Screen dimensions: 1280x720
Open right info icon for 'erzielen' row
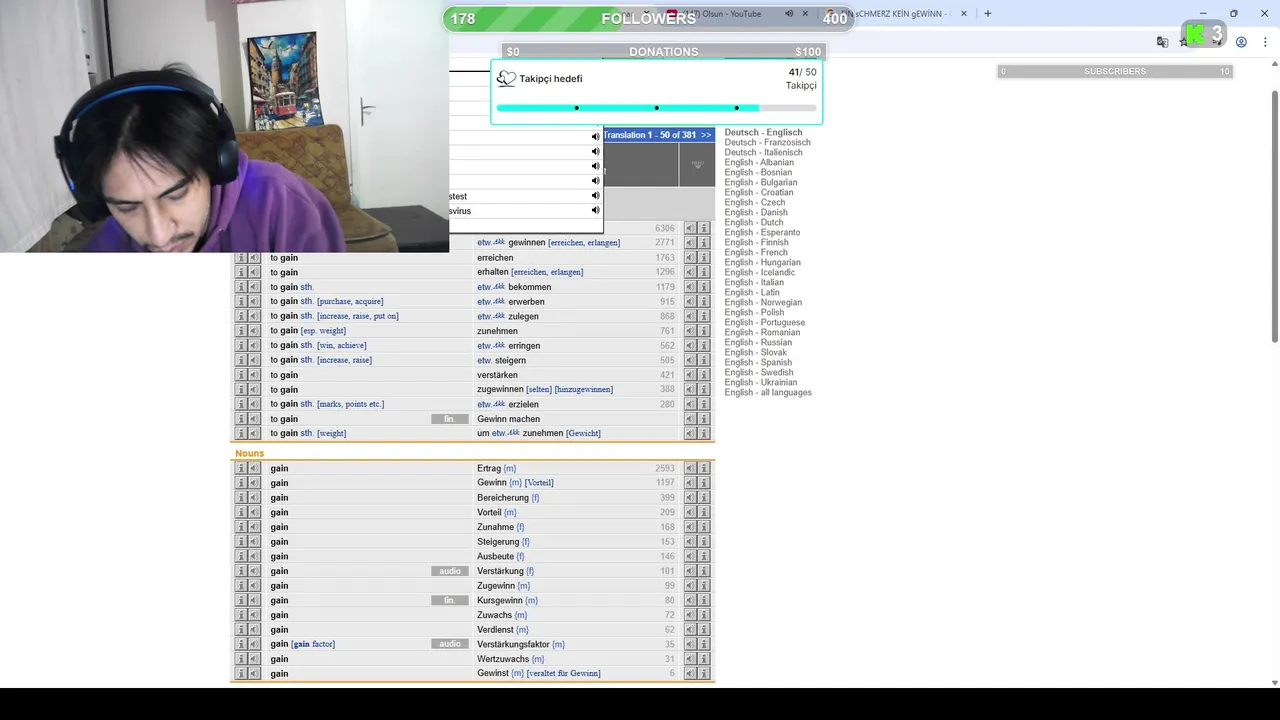point(704,404)
